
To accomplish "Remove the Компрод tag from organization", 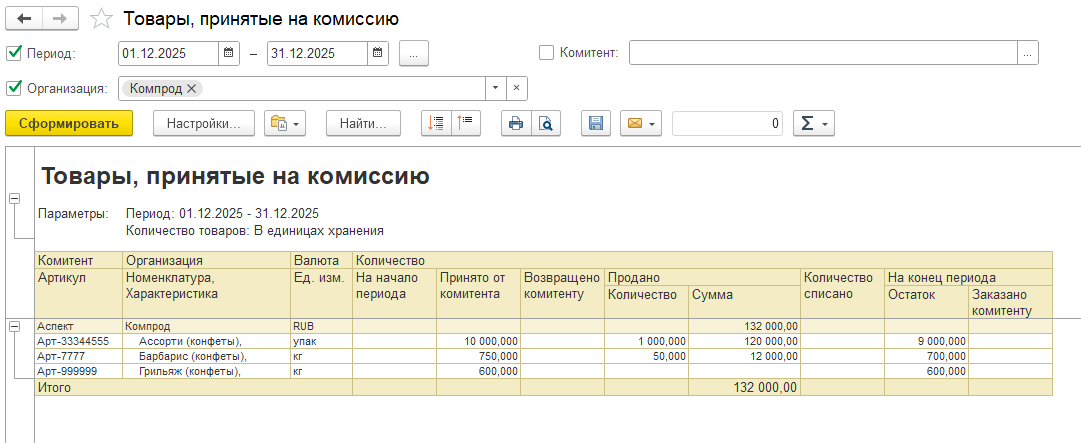I will 192,88.
